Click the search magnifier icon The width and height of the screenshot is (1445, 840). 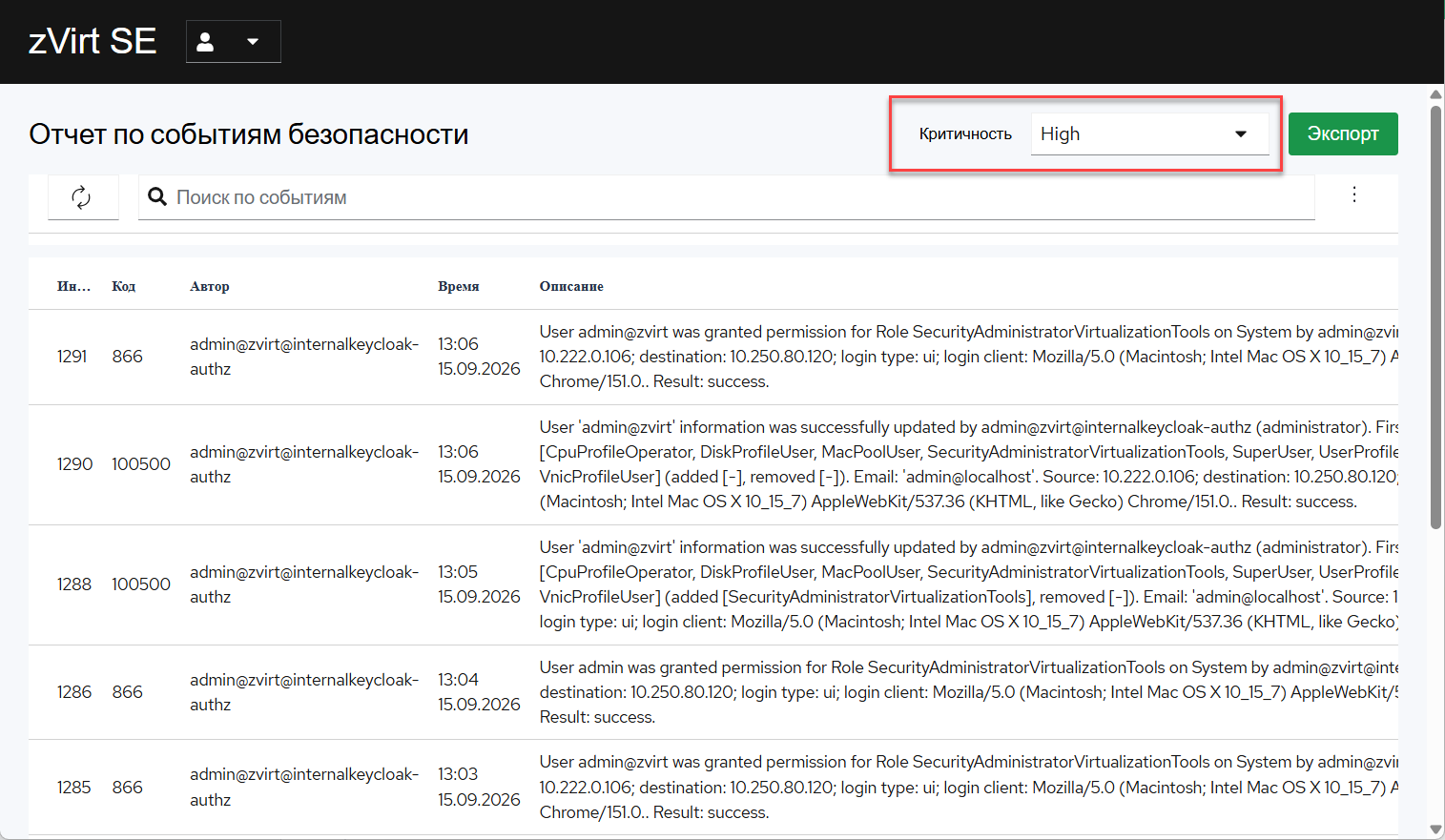[157, 197]
